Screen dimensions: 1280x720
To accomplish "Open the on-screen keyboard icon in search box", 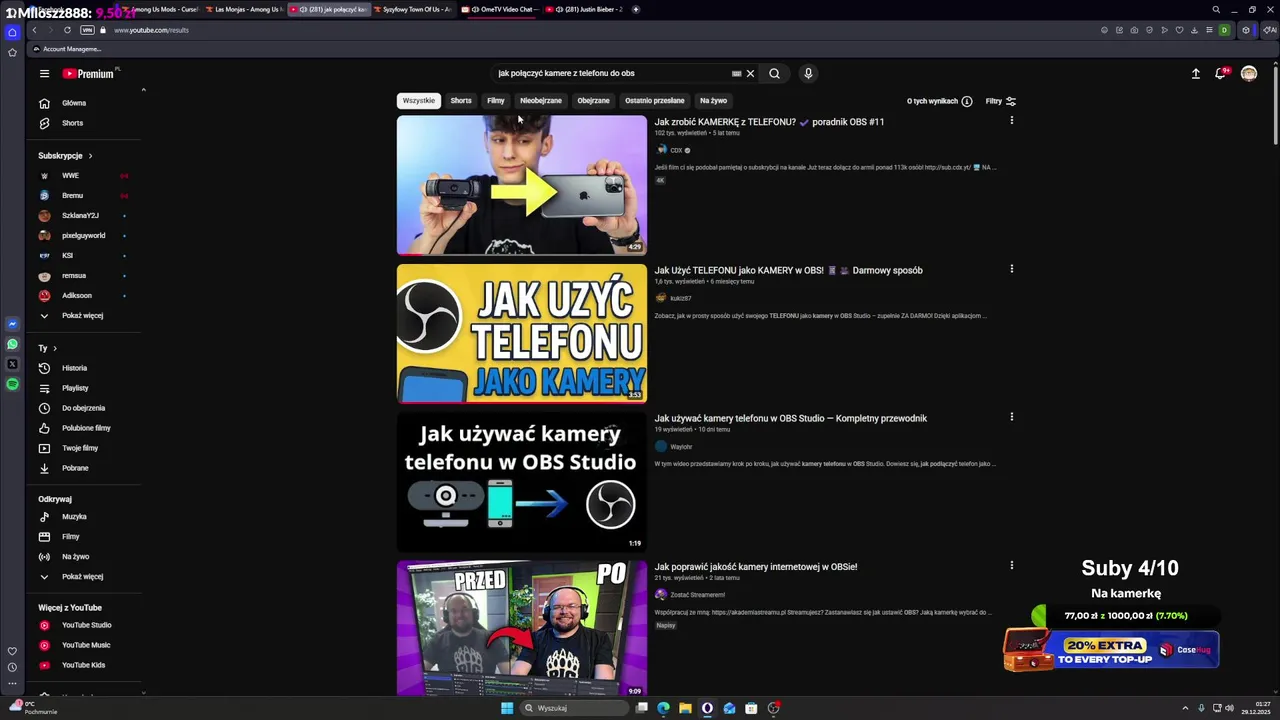I will (x=737, y=73).
